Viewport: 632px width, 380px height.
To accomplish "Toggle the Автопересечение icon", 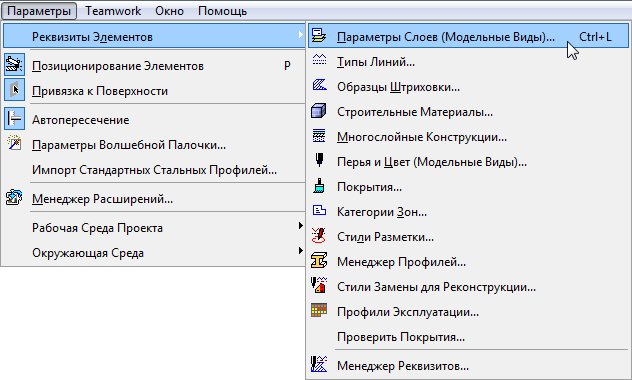I will click(x=15, y=118).
